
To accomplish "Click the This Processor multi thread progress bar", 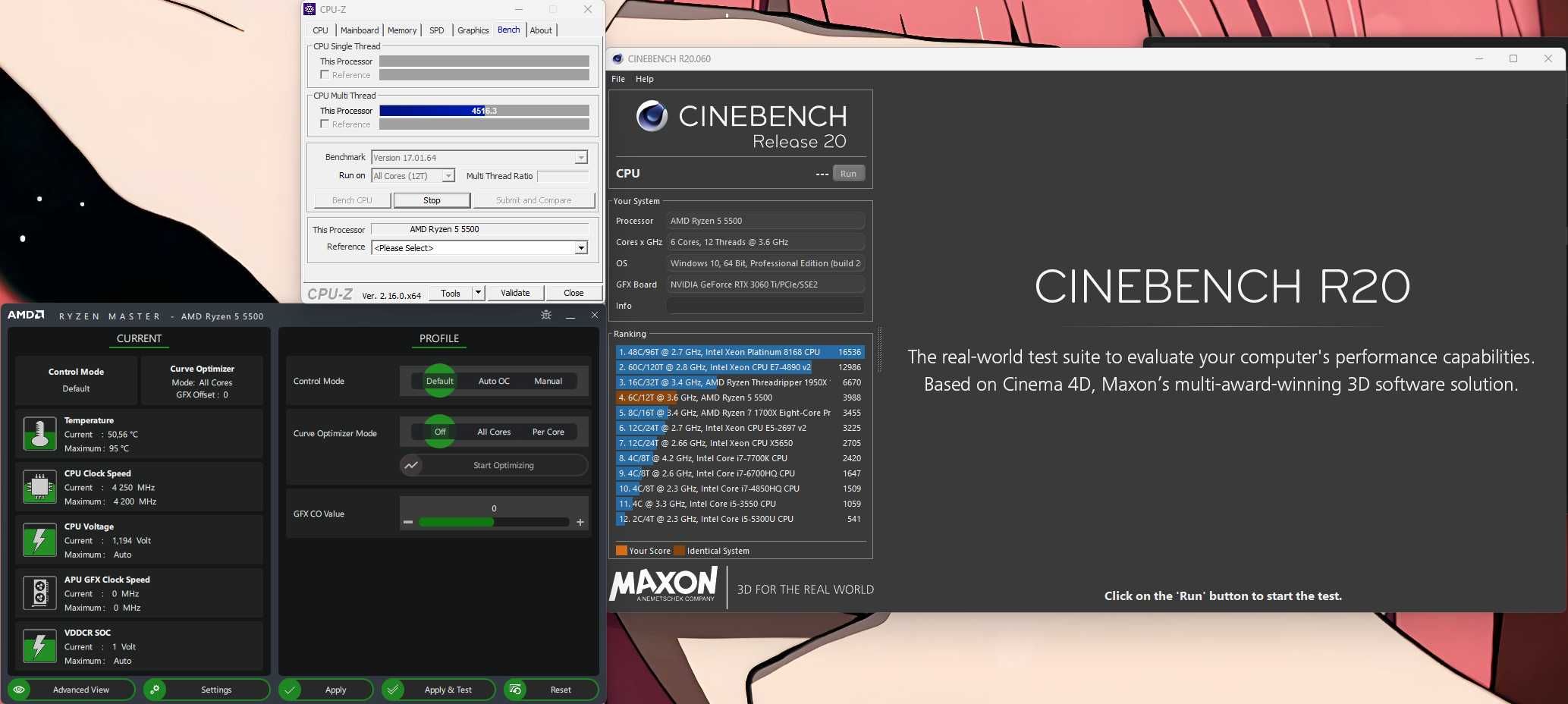I will click(484, 111).
